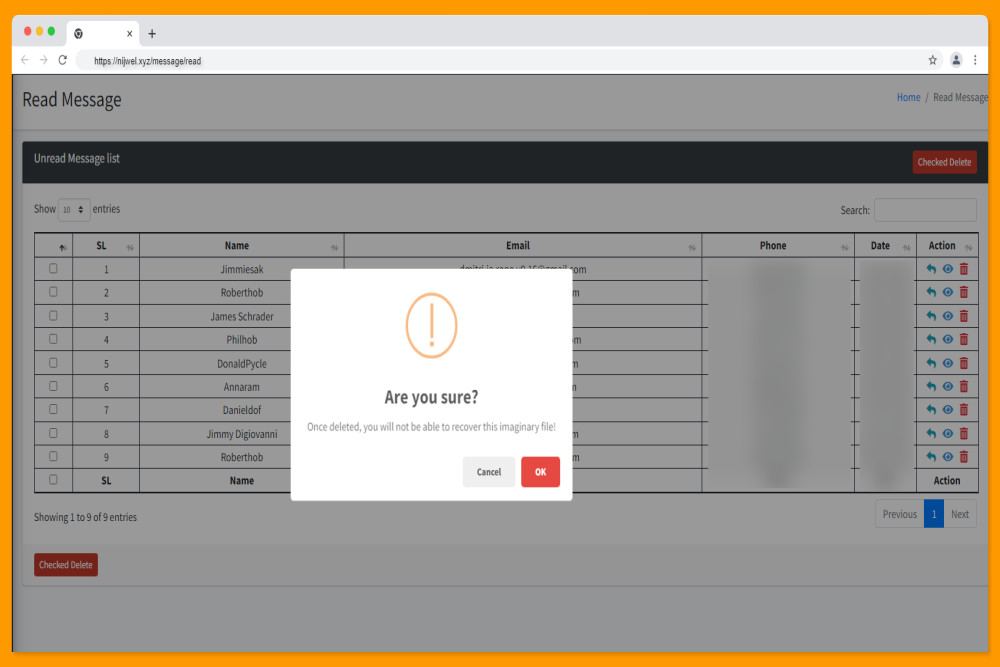1000x667 pixels.
Task: View row 9 Roberthob message
Action: point(948,457)
